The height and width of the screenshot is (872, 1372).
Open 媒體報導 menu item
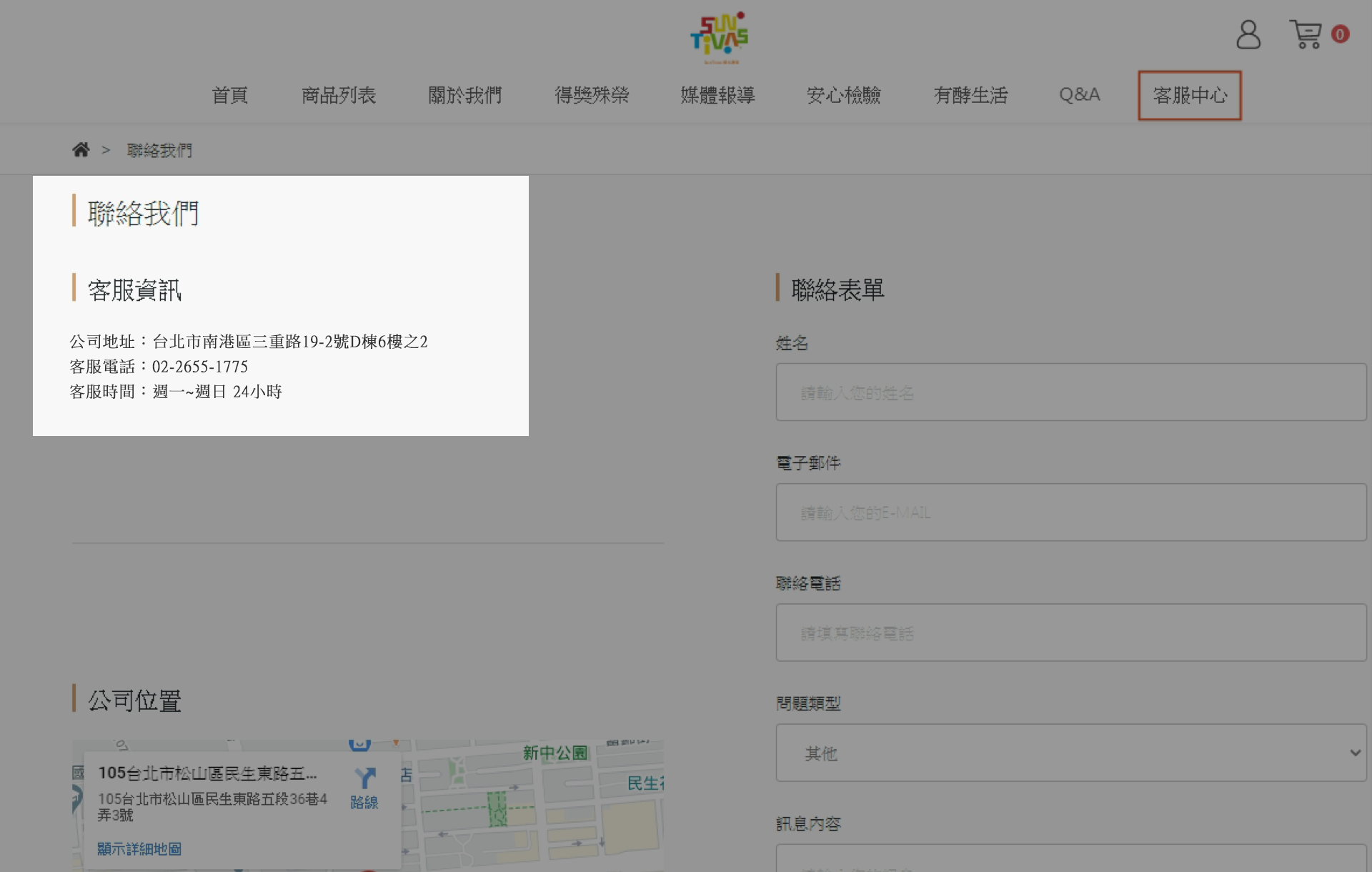[x=717, y=95]
